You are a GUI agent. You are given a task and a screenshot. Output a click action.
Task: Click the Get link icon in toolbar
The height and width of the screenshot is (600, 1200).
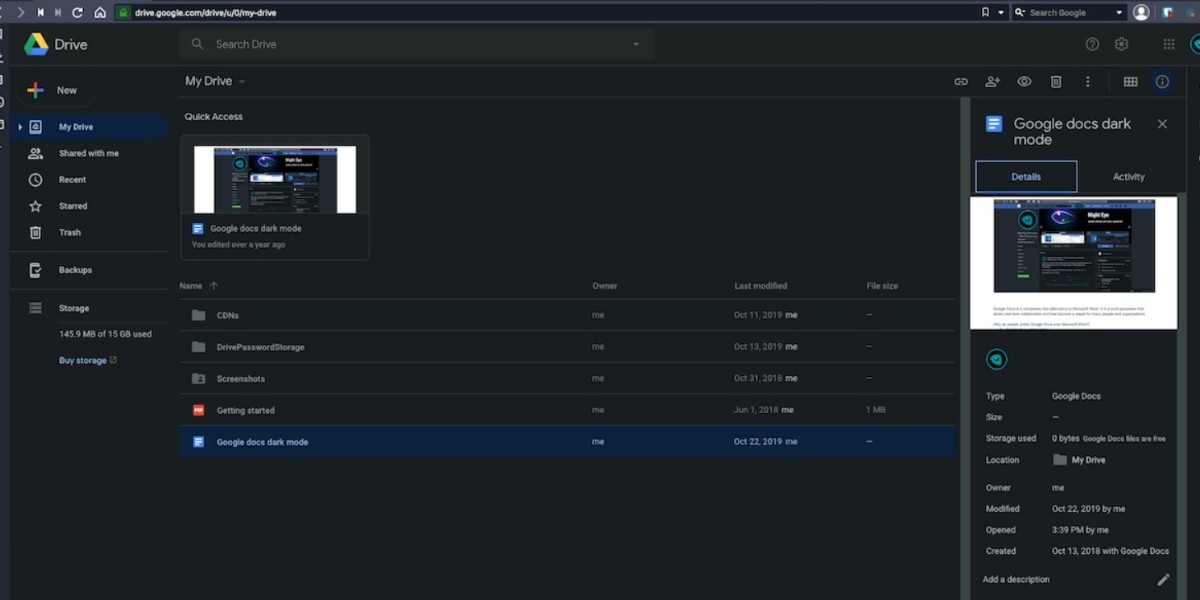(x=961, y=82)
